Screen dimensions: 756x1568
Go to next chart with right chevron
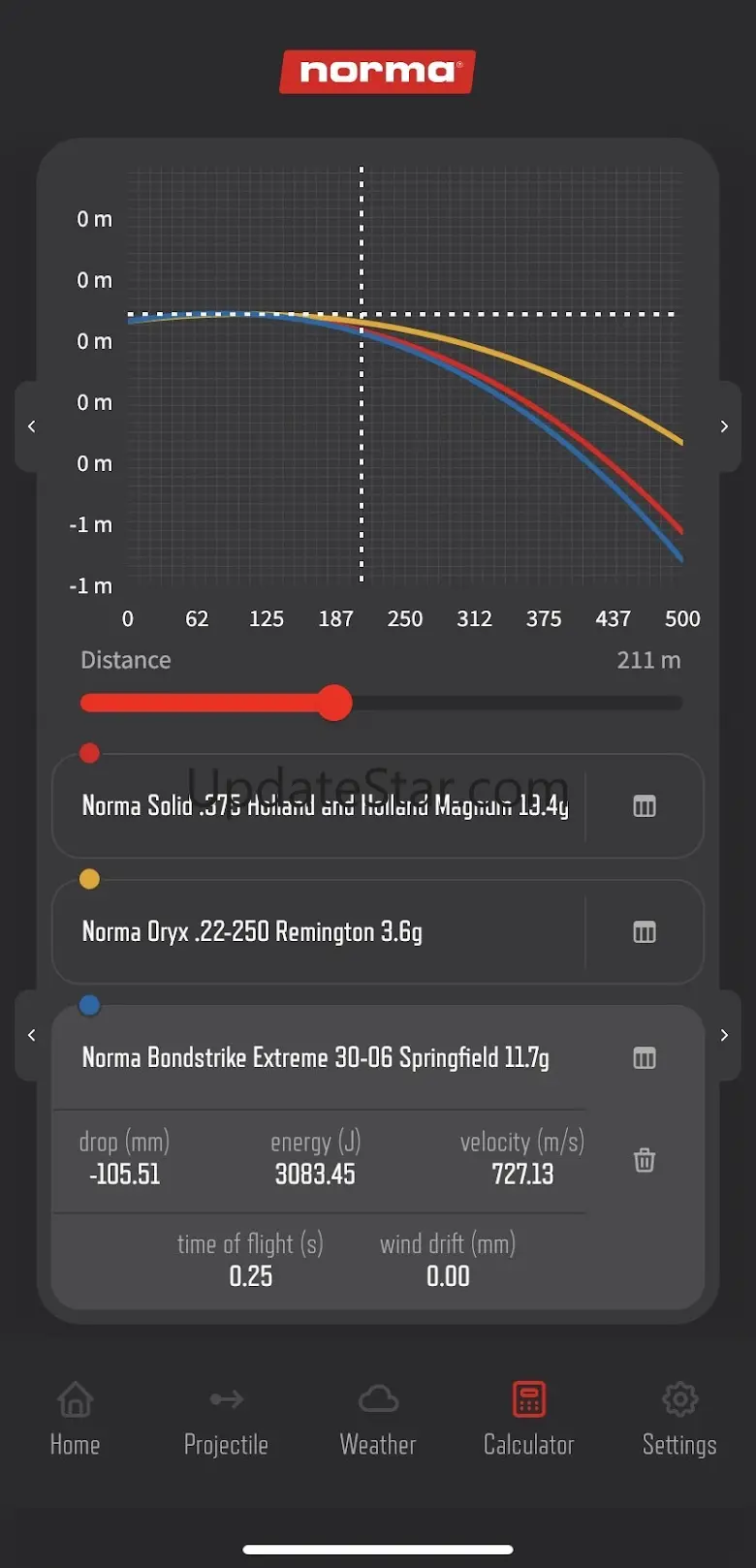tap(724, 426)
